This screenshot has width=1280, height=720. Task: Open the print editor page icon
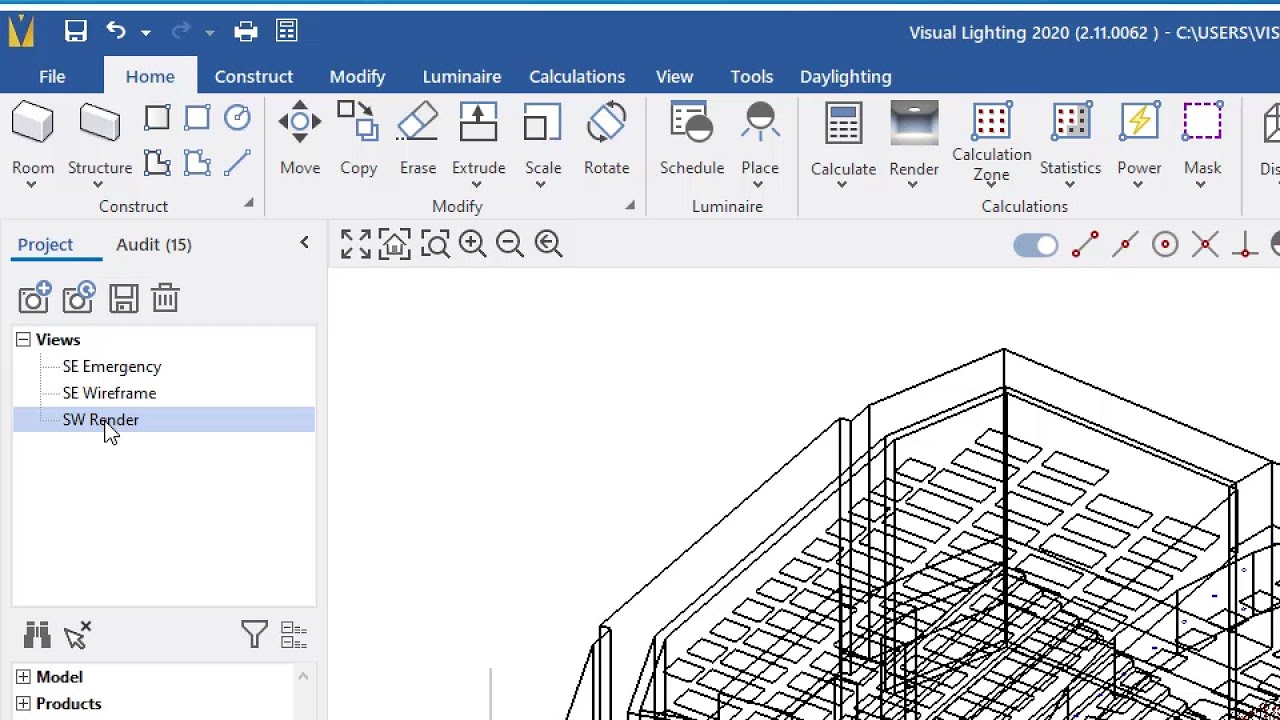pyautogui.click(x=287, y=31)
